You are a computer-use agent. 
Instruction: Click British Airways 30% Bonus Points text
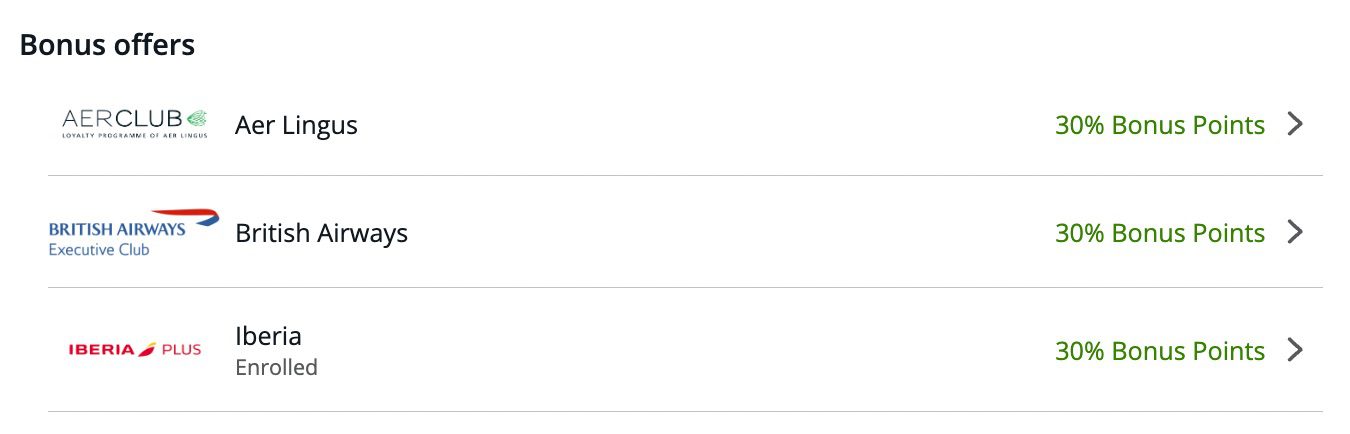[1159, 233]
